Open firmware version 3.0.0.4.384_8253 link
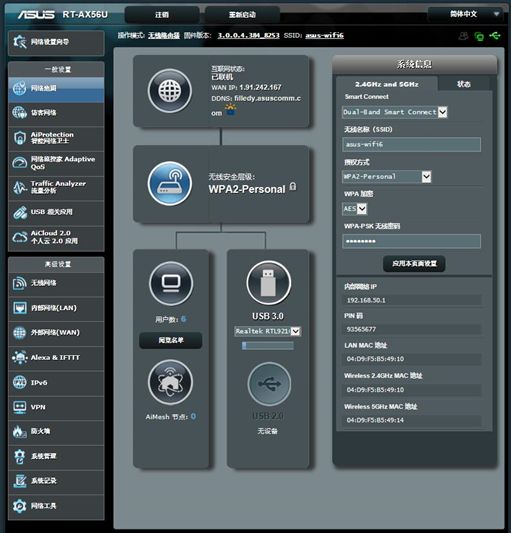This screenshot has width=511, height=533. (248, 35)
